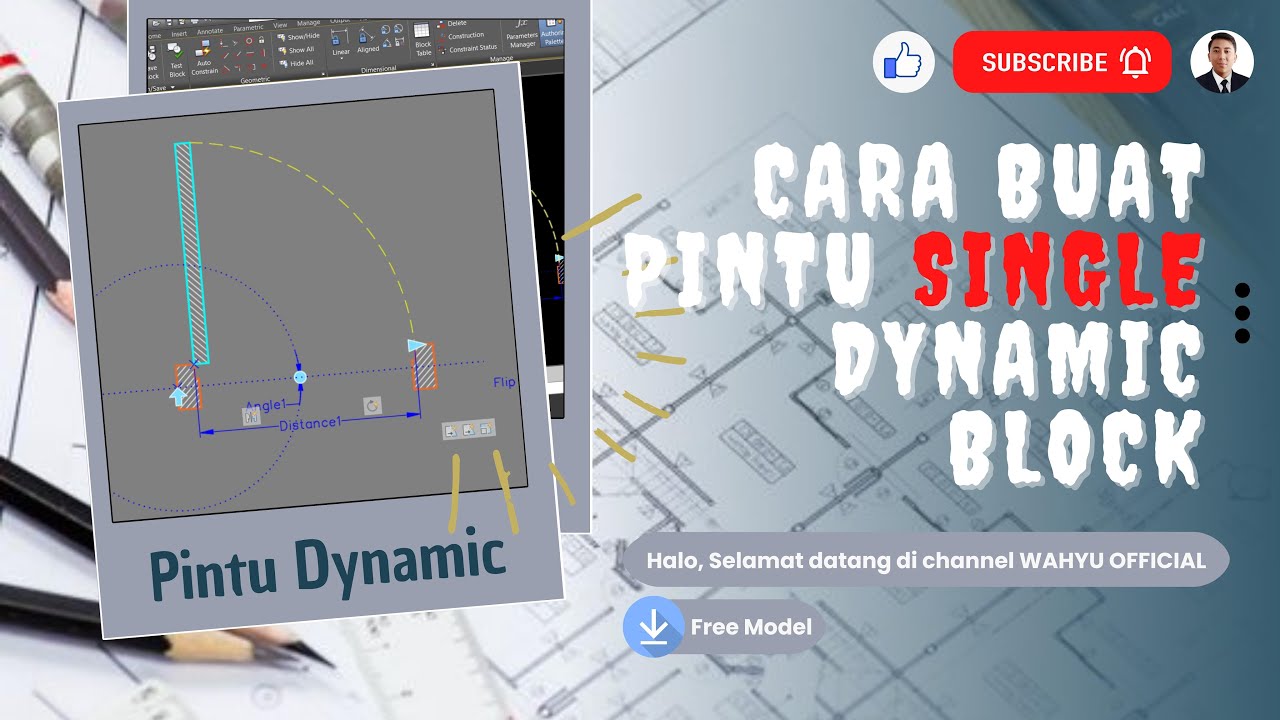Screen dimensions: 1280x720
Task: Open the three-dot vertical menu
Action: [1242, 313]
